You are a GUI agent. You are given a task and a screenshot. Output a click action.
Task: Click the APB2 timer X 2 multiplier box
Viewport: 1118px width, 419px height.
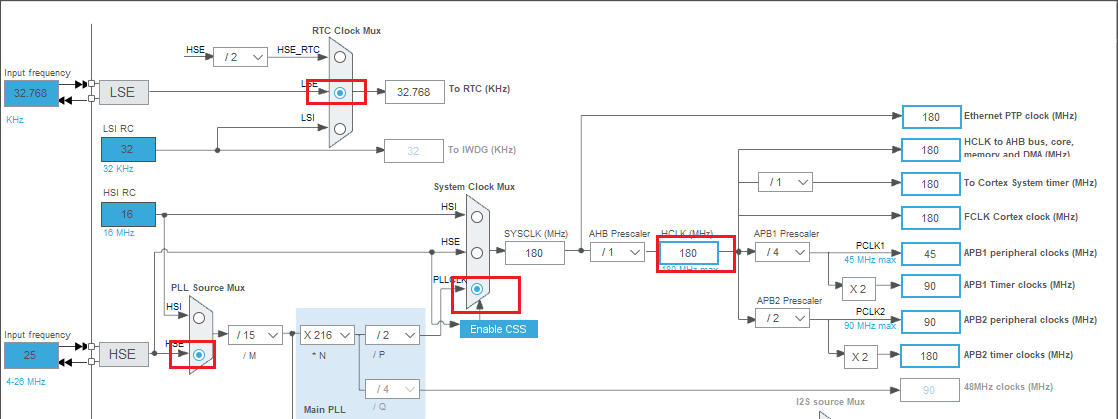pyautogui.click(x=861, y=357)
